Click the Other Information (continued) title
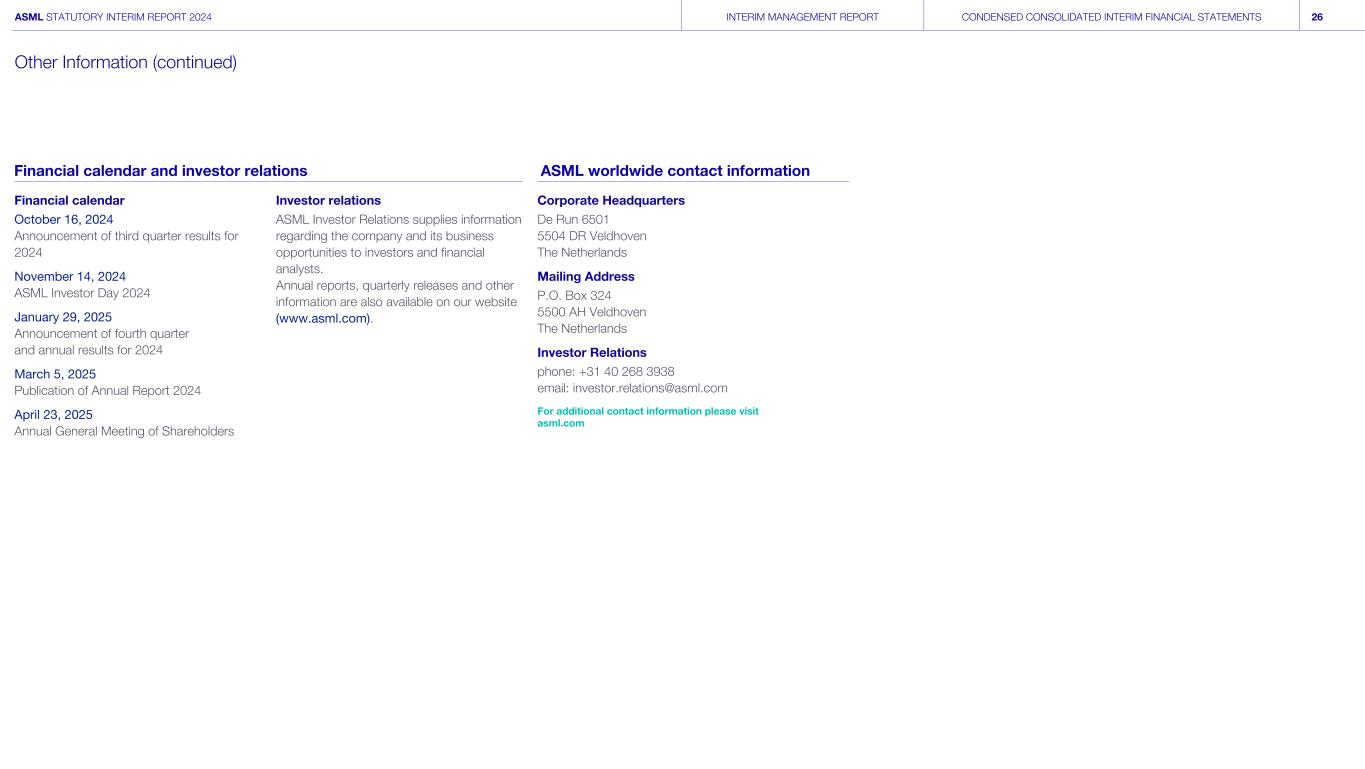This screenshot has width=1365, height=769. coord(126,63)
